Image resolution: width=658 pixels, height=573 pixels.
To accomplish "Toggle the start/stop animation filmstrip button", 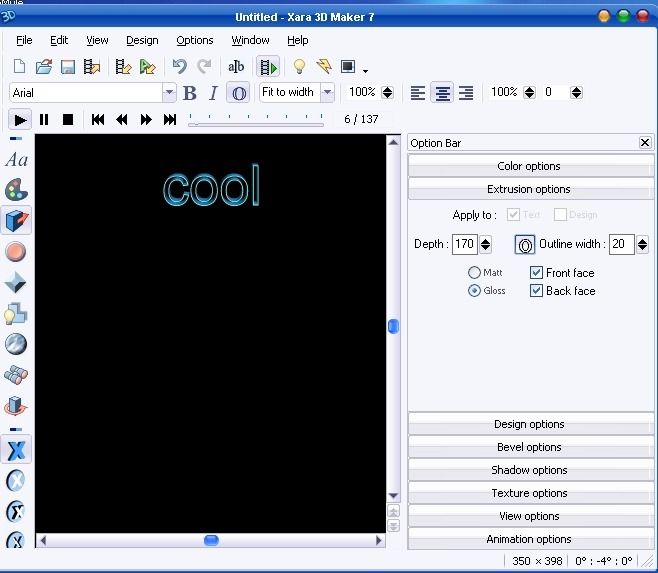I will [x=268, y=67].
